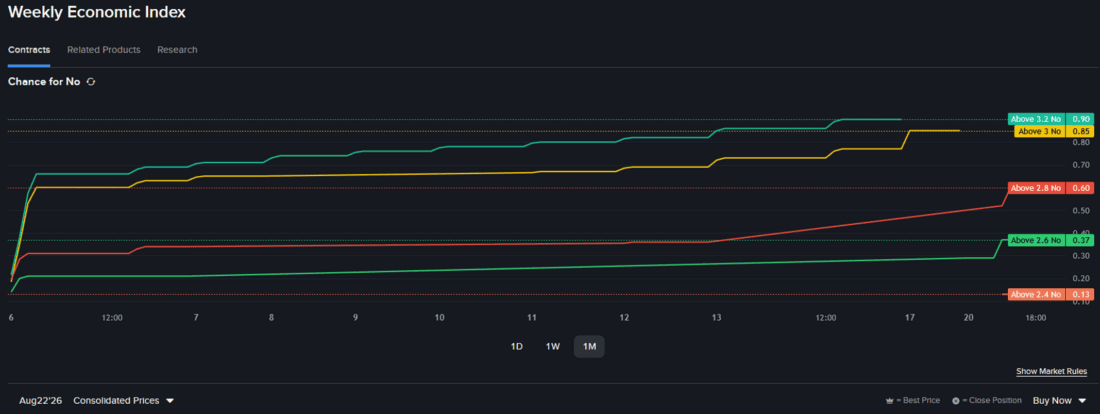This screenshot has width=1100, height=414.
Task: Open the Research tab
Action: pos(177,50)
